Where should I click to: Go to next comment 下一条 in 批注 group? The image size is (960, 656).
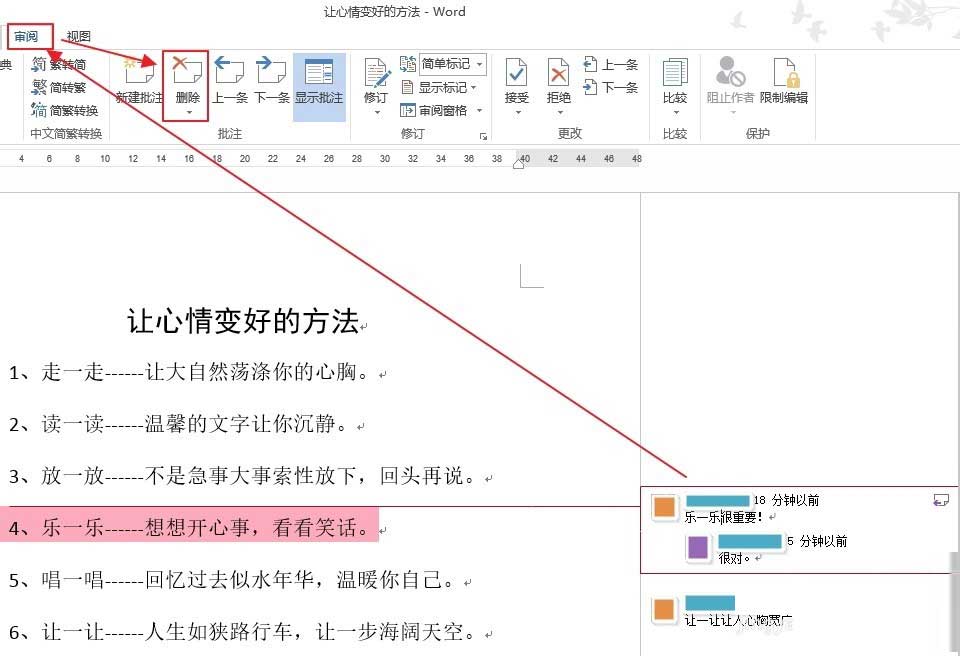(271, 80)
